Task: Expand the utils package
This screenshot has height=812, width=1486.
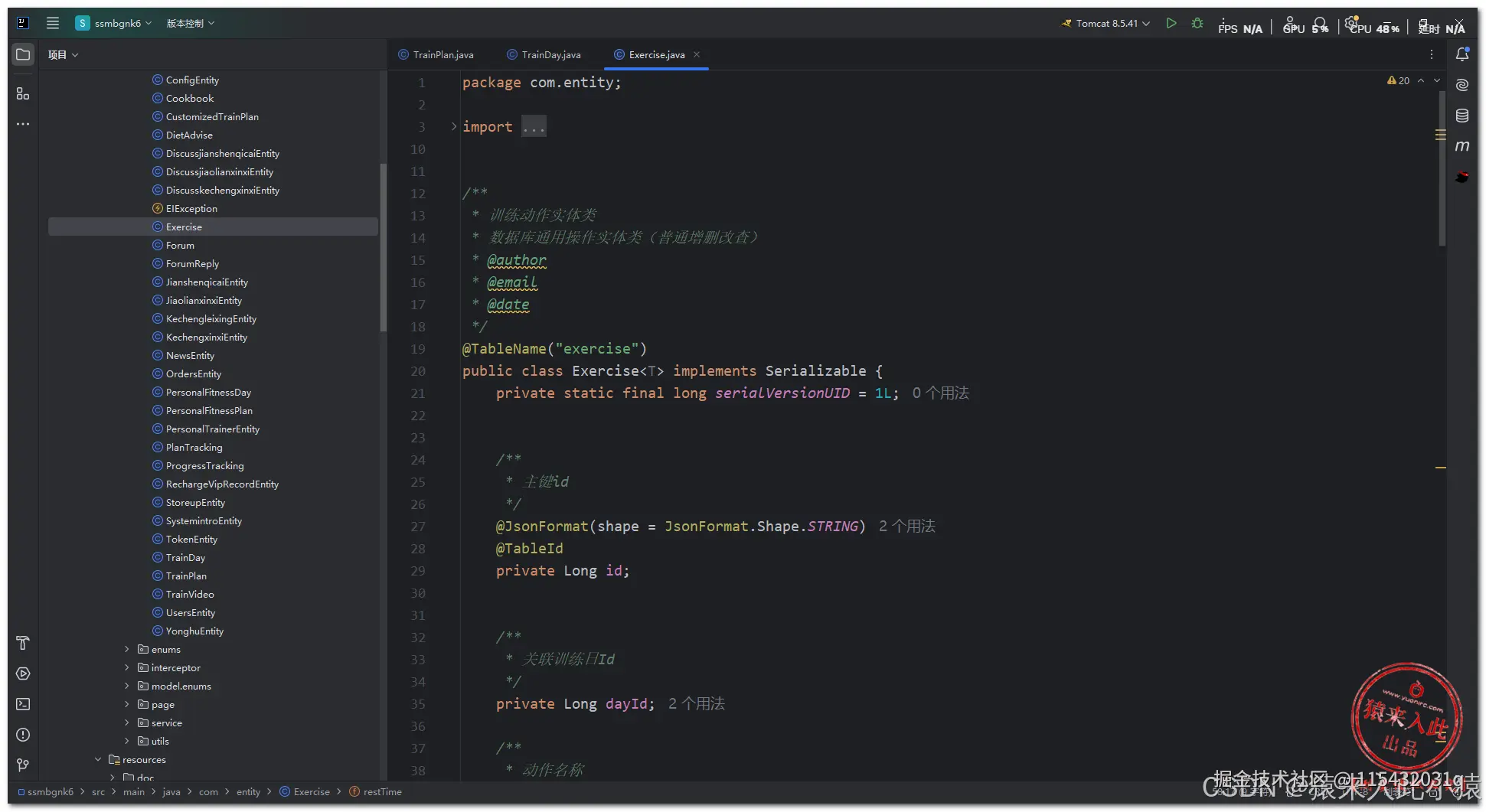Action: (x=127, y=742)
